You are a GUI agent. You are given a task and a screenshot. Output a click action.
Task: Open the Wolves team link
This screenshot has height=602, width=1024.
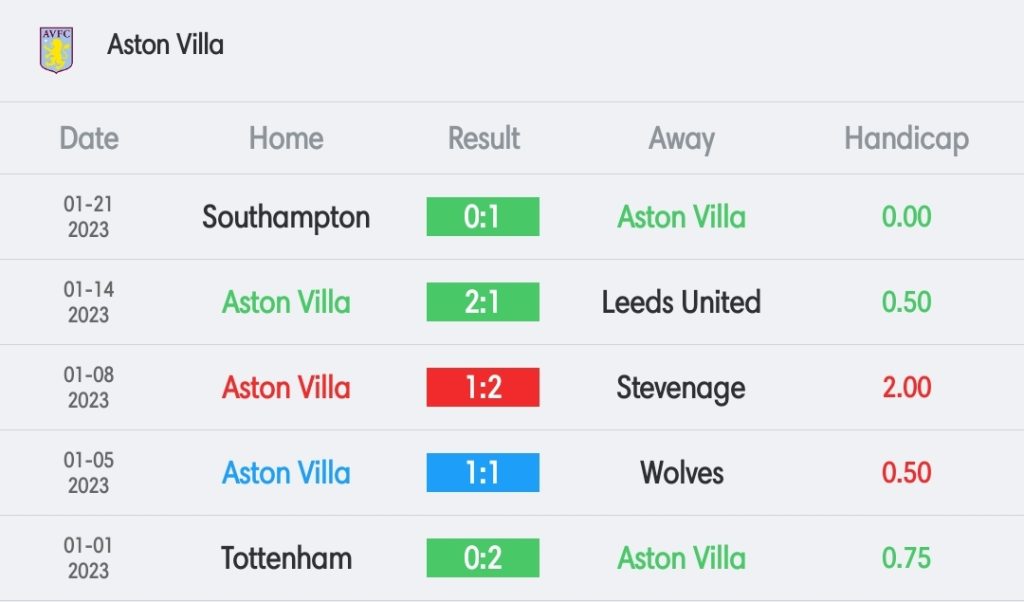(681, 473)
